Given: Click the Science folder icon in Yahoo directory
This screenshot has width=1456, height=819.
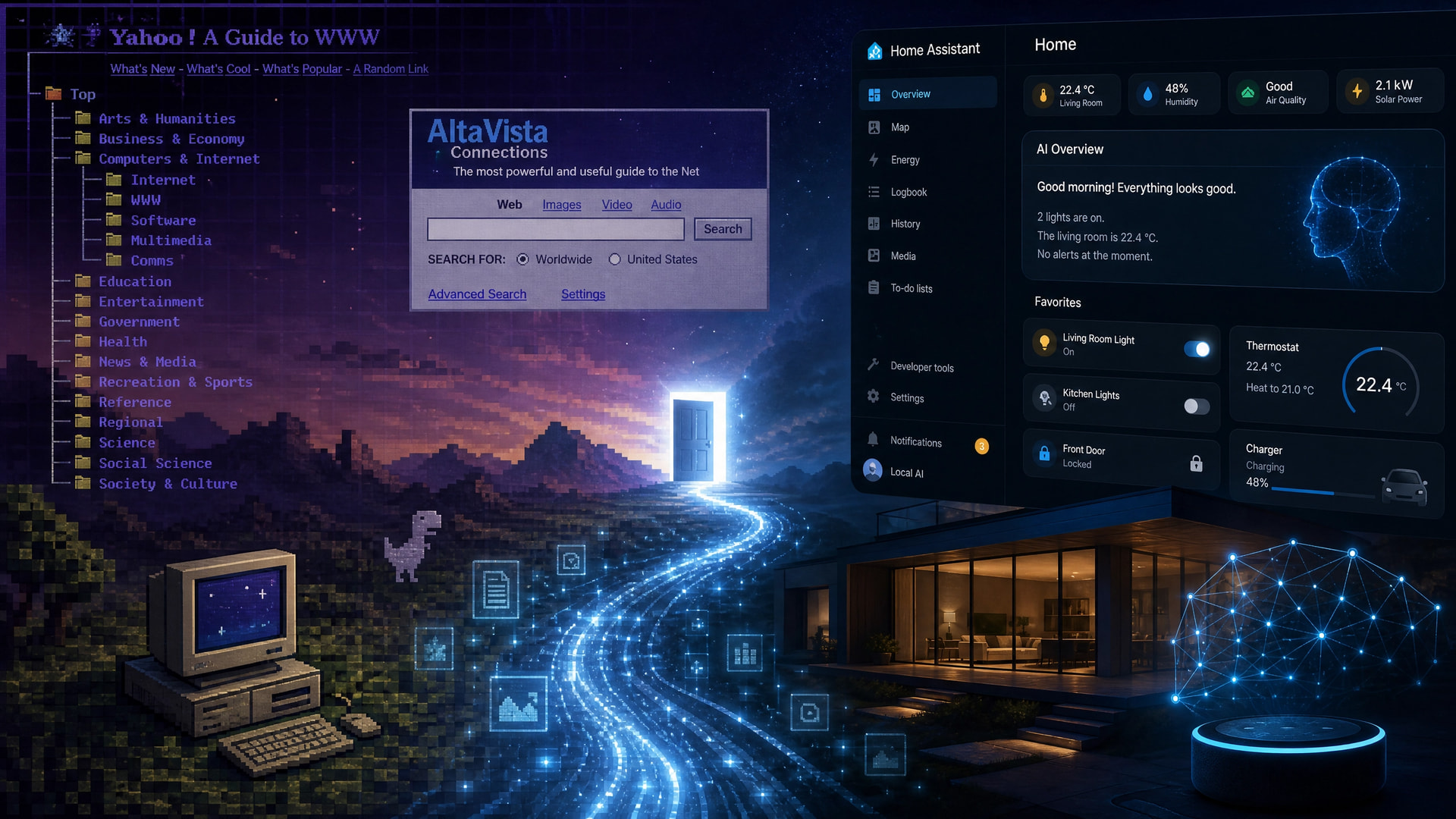Looking at the screenshot, I should (x=83, y=442).
